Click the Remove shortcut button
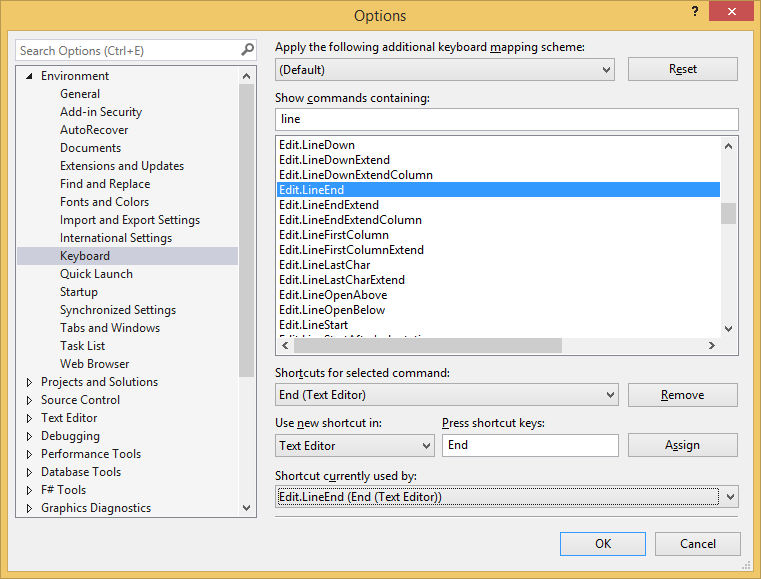The height and width of the screenshot is (579, 761). [x=682, y=395]
